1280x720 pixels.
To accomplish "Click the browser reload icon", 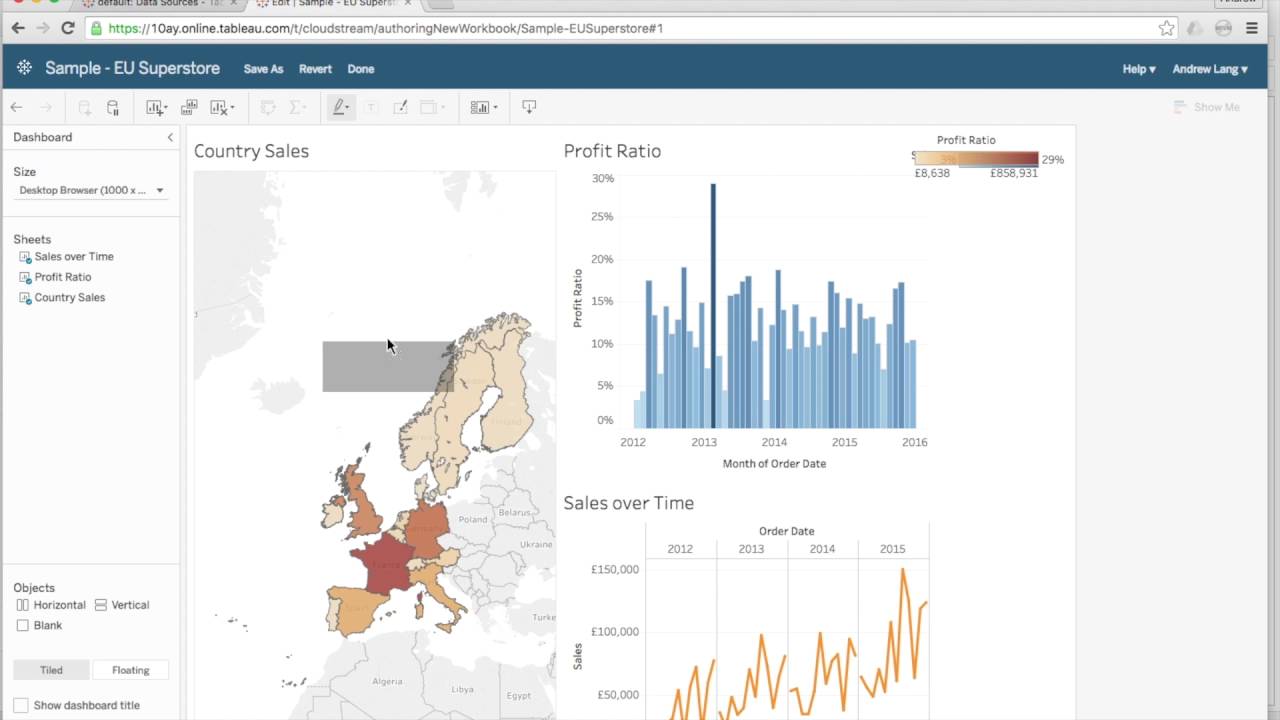I will [68, 28].
